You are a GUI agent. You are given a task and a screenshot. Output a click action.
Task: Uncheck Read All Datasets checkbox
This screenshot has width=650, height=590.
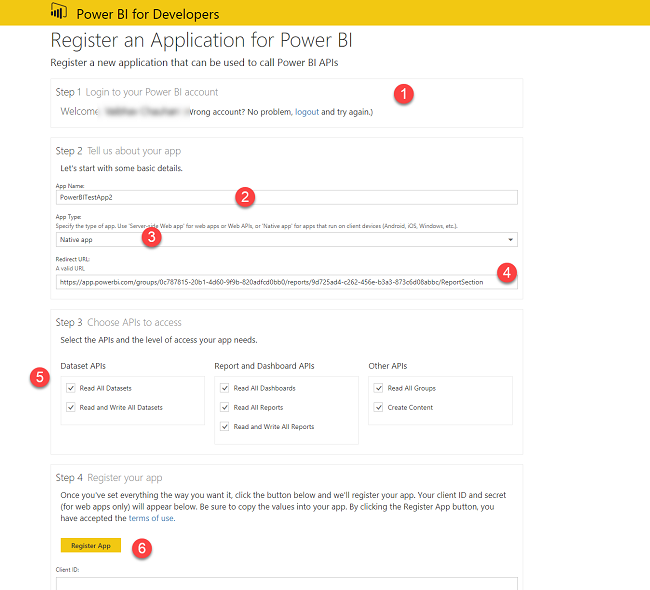(x=71, y=388)
